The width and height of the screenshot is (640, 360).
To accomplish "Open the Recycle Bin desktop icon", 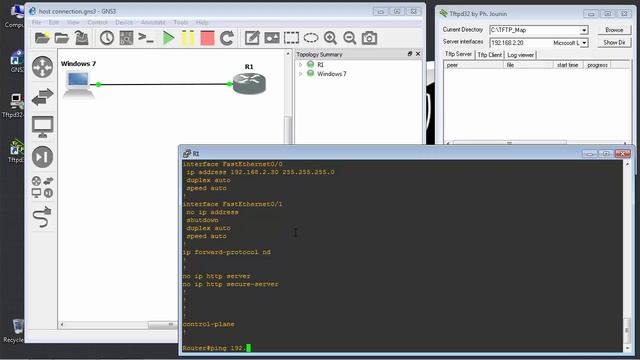I will [16, 331].
